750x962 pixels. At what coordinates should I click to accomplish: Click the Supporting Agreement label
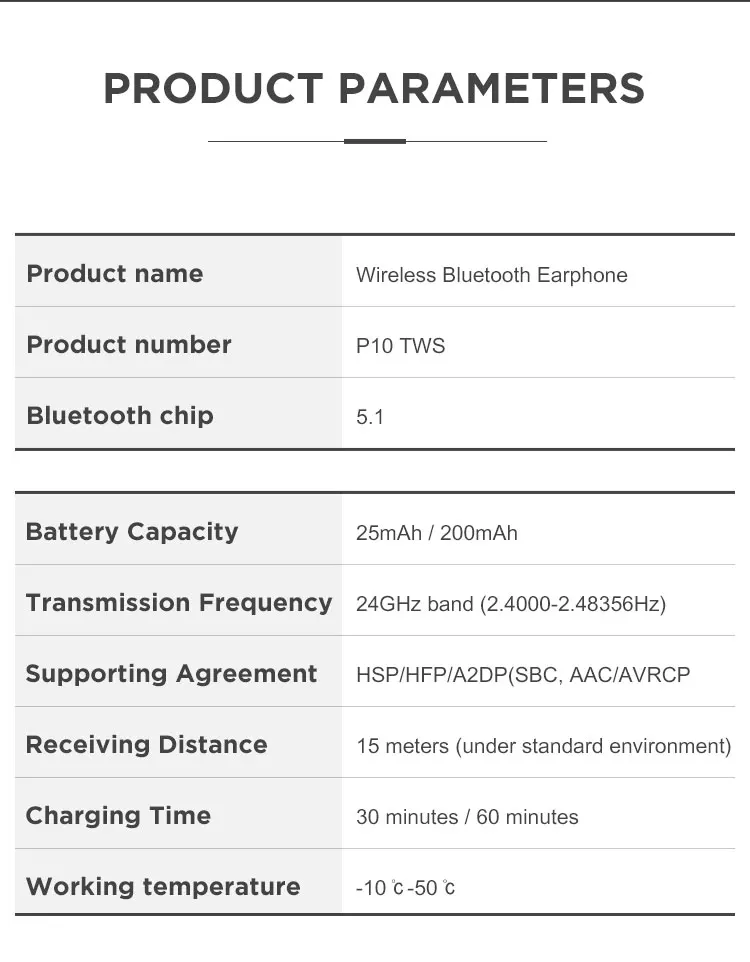click(171, 674)
